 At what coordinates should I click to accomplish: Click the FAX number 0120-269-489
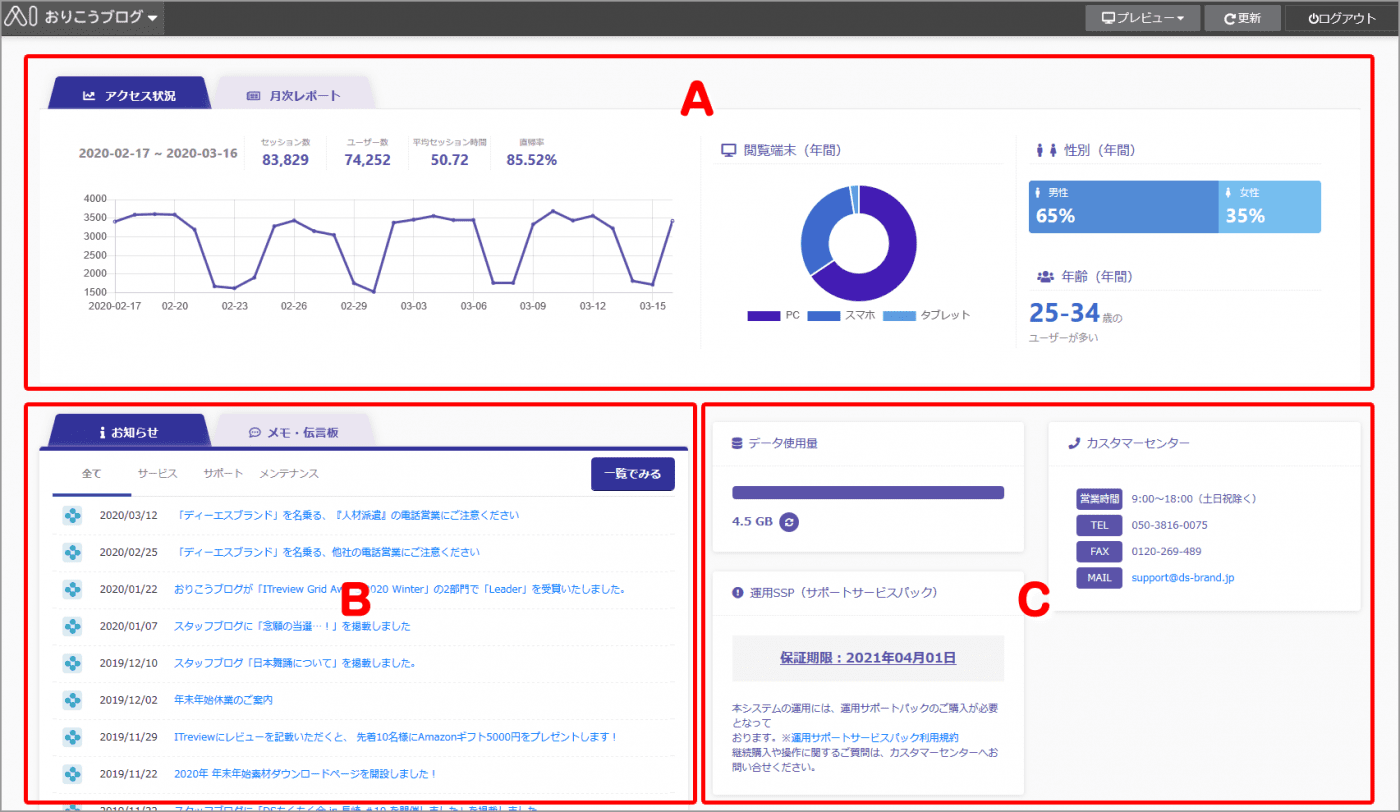click(1166, 551)
